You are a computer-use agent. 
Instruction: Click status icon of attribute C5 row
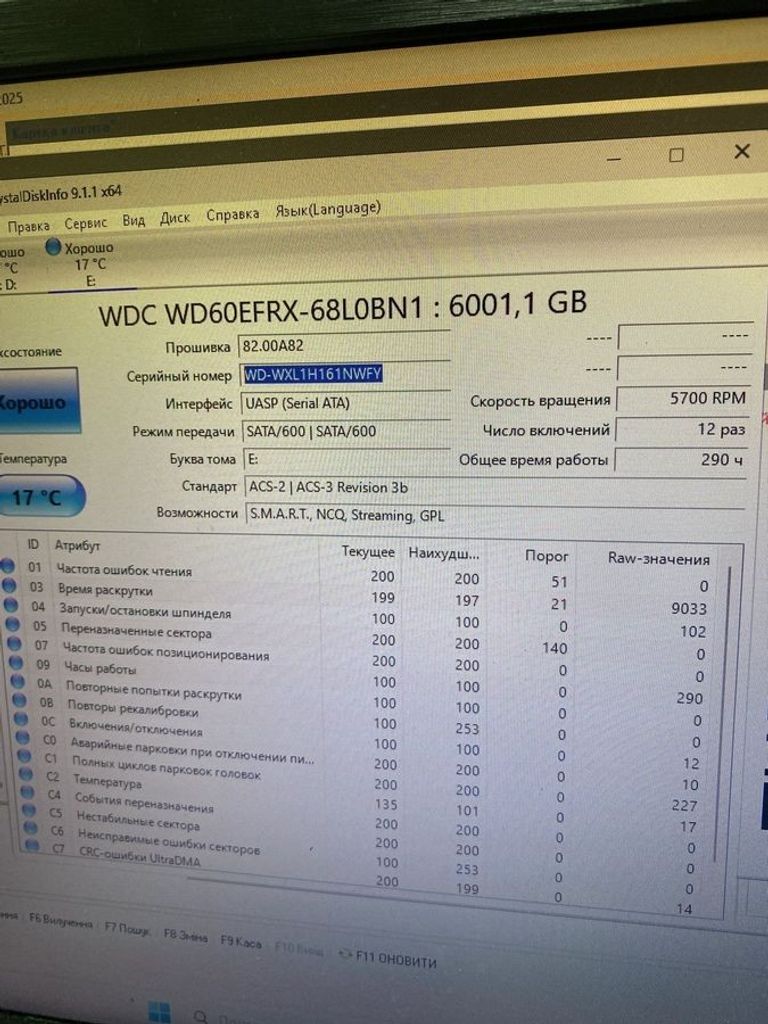pos(29,810)
